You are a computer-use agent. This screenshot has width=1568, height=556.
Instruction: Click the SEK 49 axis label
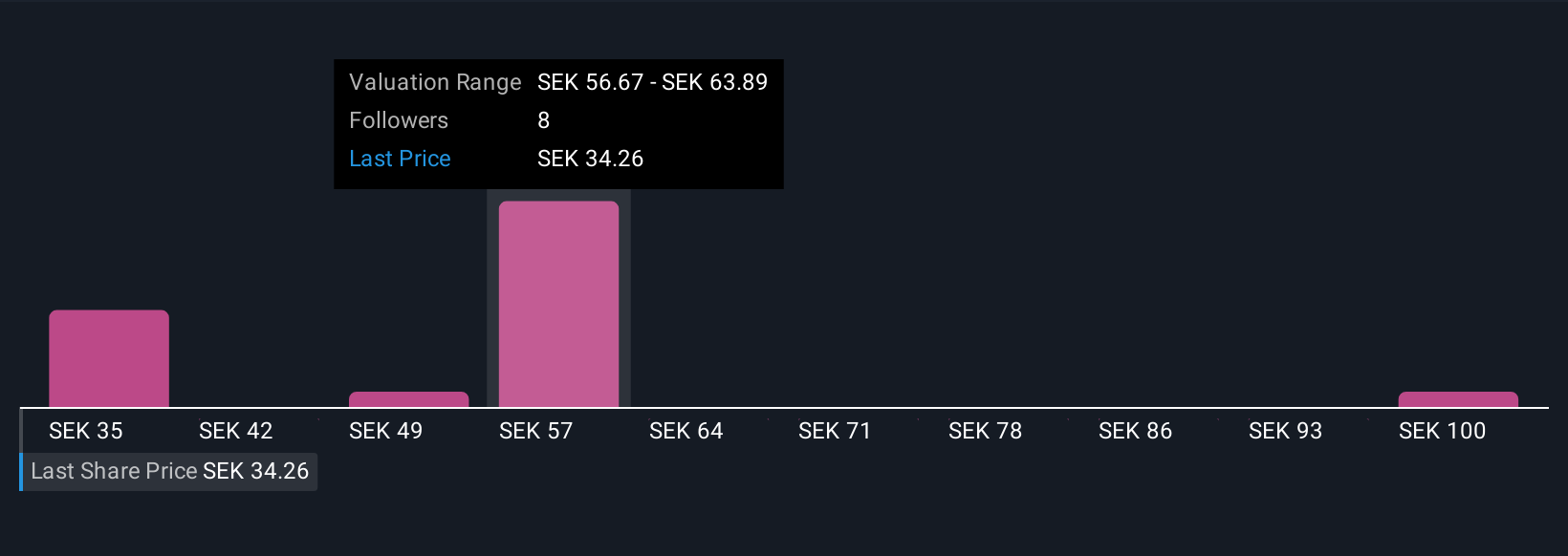click(385, 431)
